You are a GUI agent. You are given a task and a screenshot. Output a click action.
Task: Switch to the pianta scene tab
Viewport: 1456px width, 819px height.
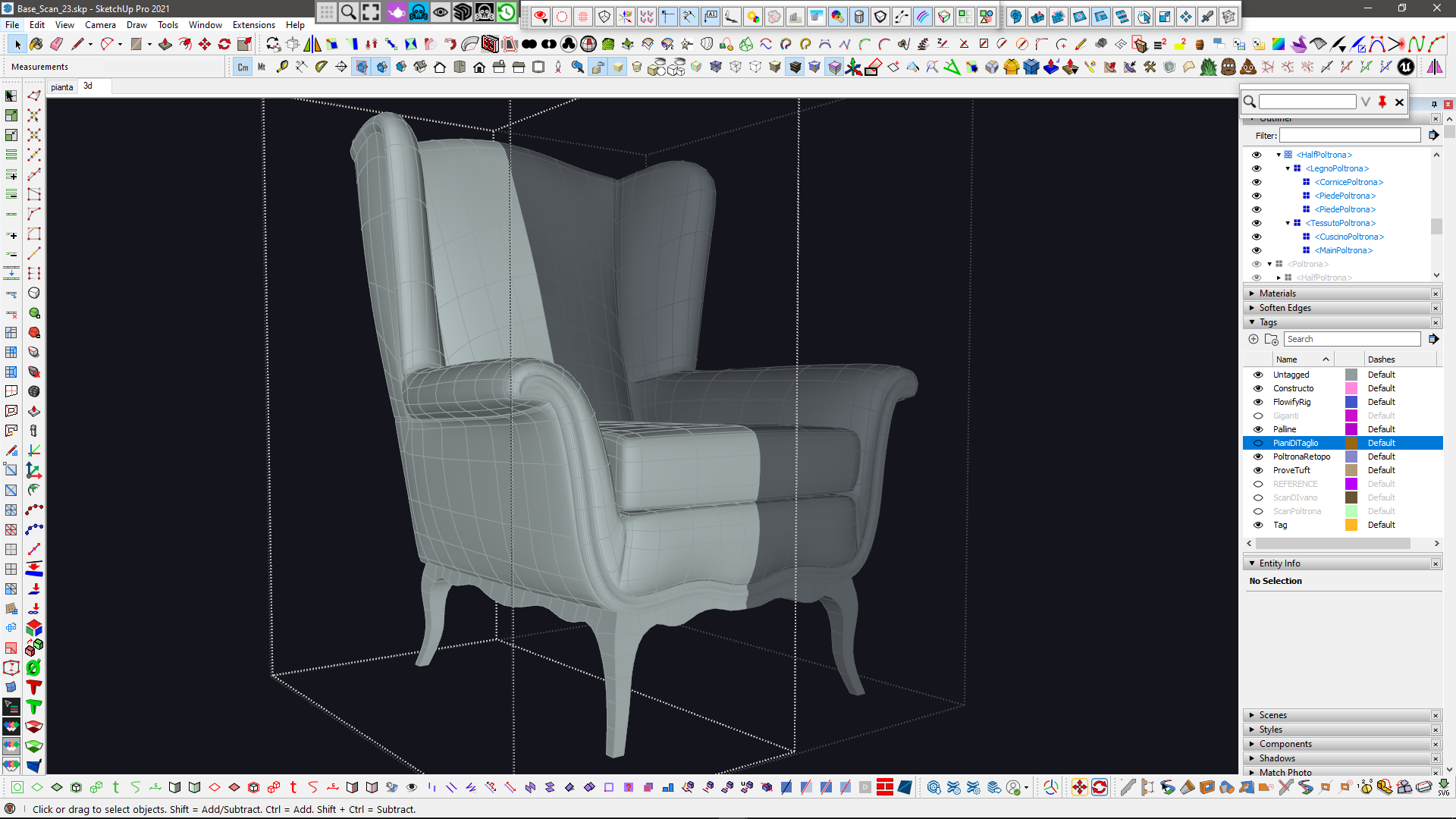click(x=62, y=87)
